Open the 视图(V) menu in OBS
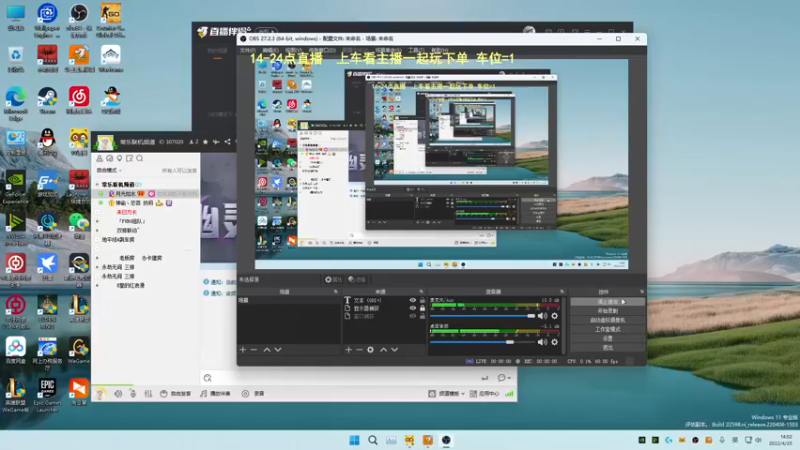The image size is (800, 450). [293, 51]
